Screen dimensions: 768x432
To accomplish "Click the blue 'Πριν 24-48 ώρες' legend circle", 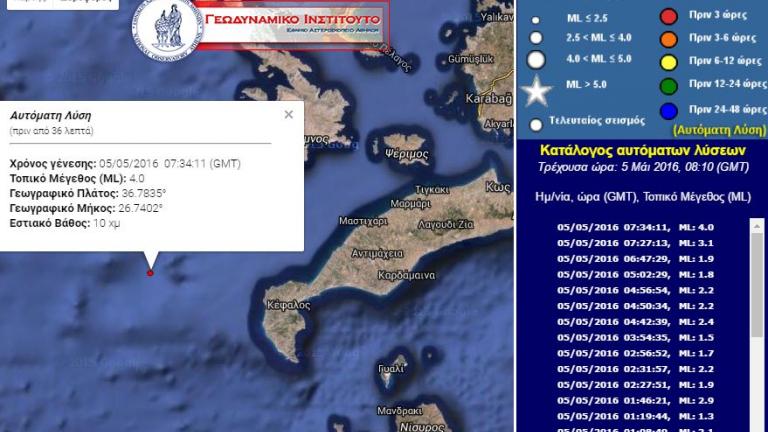I will [669, 111].
